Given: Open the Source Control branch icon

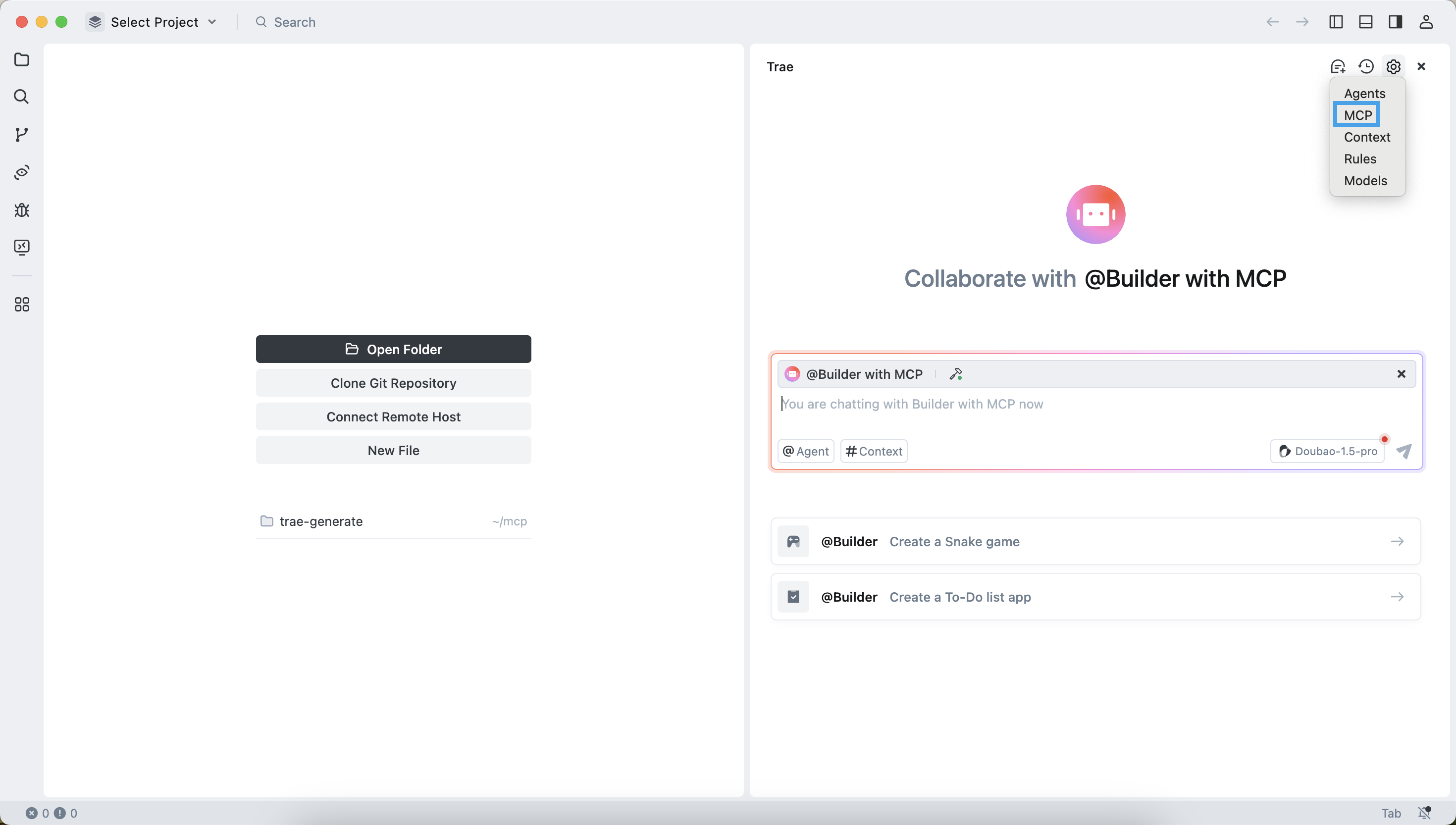Looking at the screenshot, I should coord(21,135).
